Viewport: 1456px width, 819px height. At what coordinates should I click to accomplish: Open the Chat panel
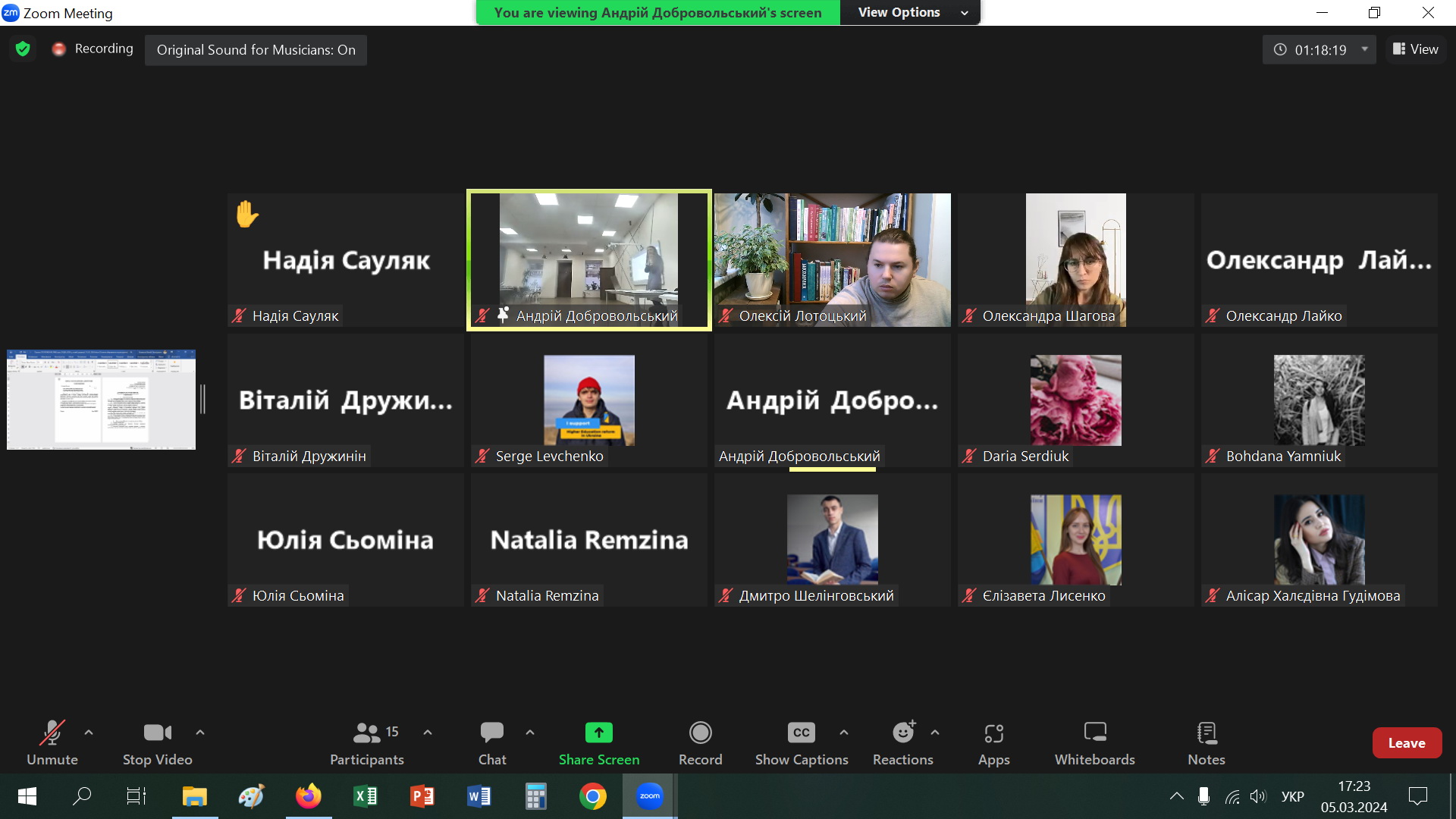pyautogui.click(x=491, y=742)
